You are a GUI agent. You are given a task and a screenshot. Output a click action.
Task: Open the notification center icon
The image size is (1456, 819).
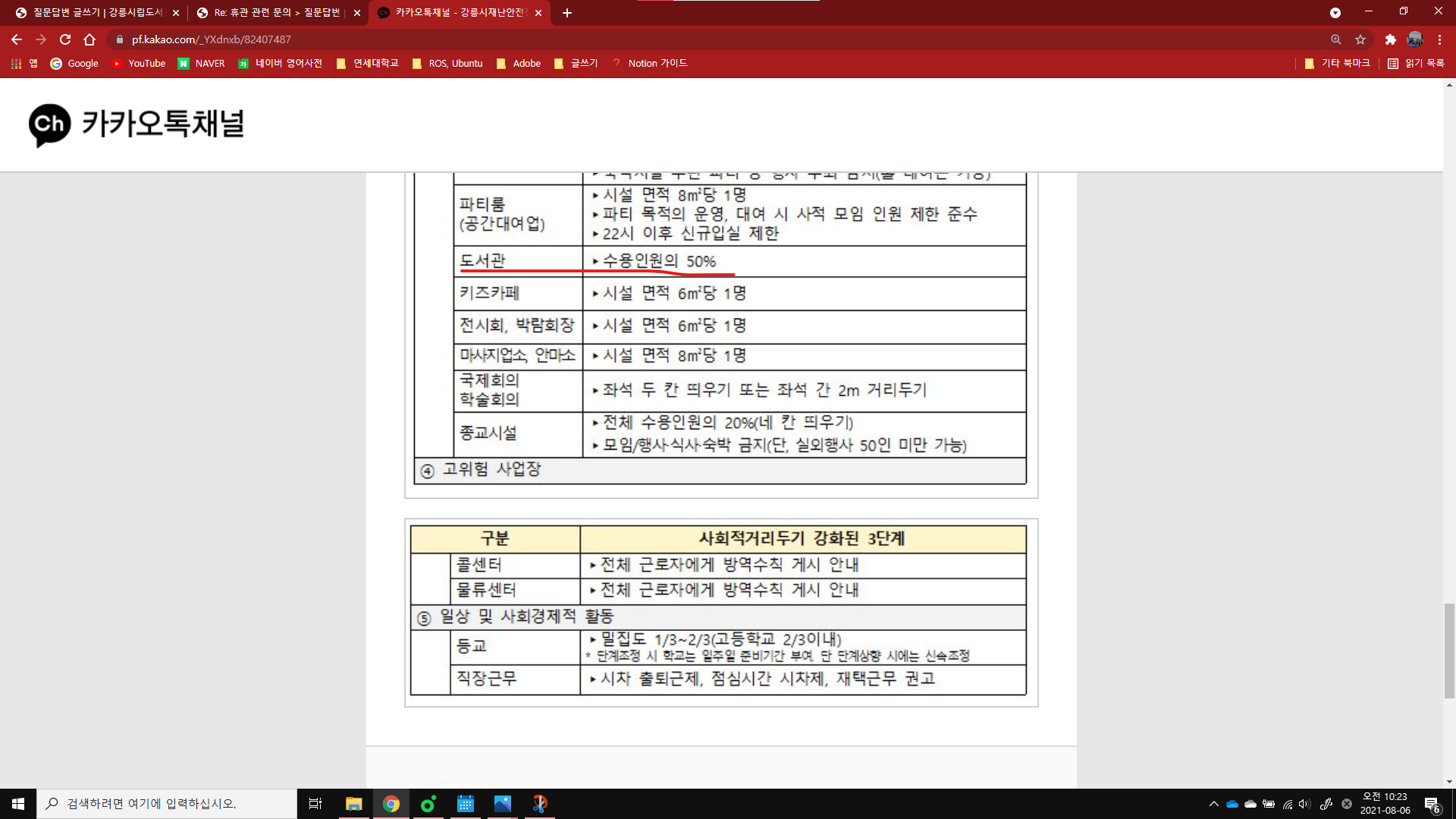(1432, 804)
